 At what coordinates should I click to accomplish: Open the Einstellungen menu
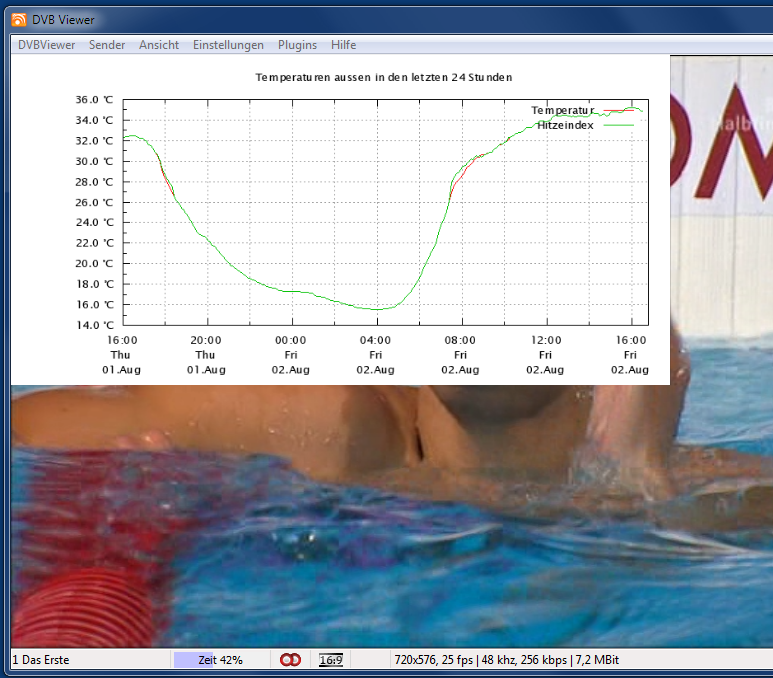(228, 45)
